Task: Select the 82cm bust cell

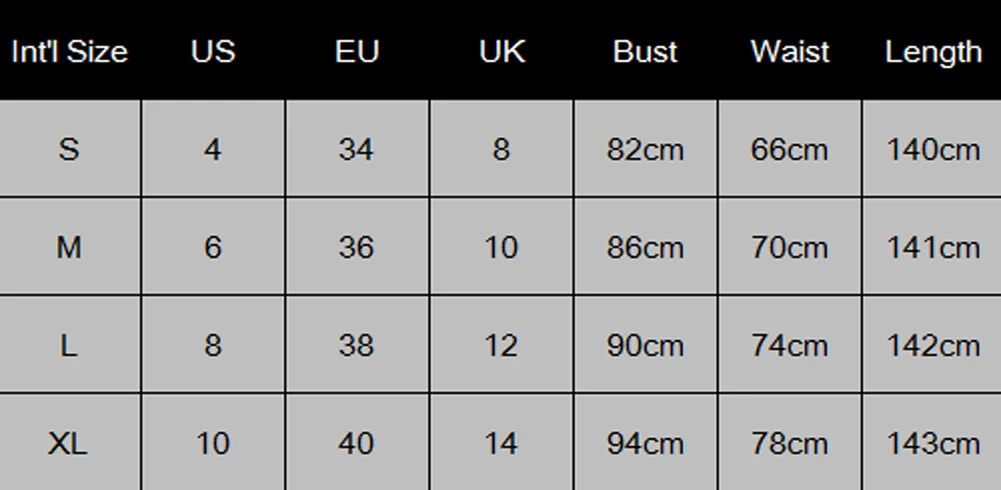Action: (x=645, y=148)
